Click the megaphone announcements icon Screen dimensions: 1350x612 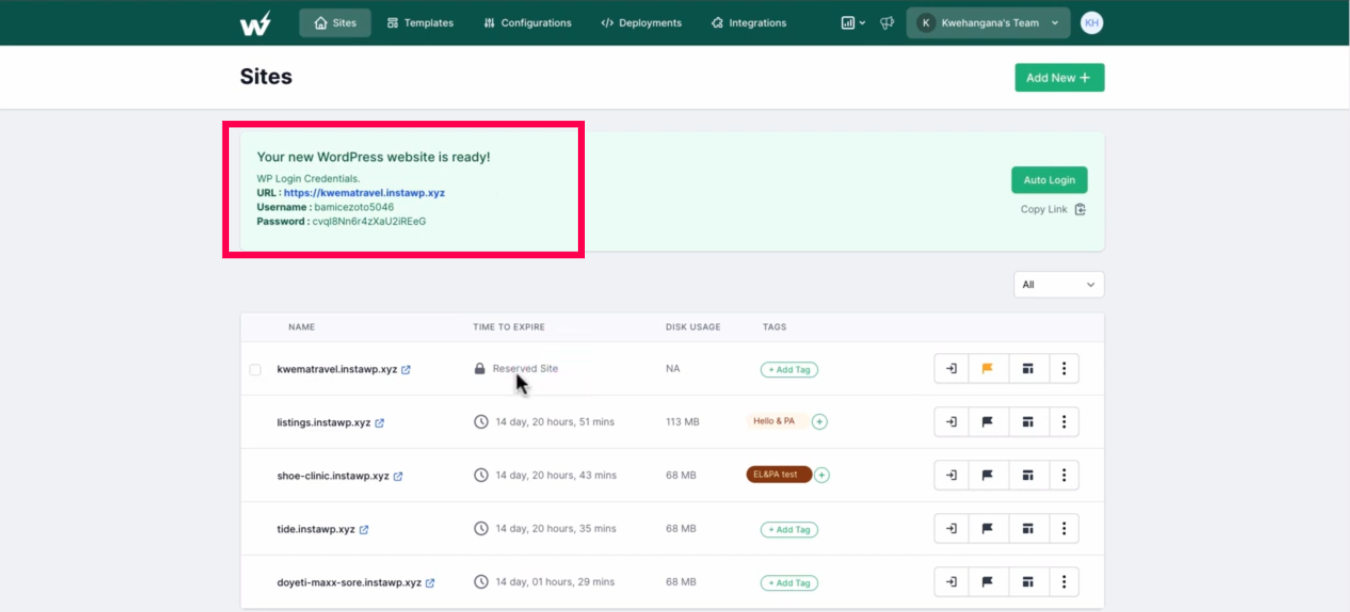pyautogui.click(x=886, y=23)
